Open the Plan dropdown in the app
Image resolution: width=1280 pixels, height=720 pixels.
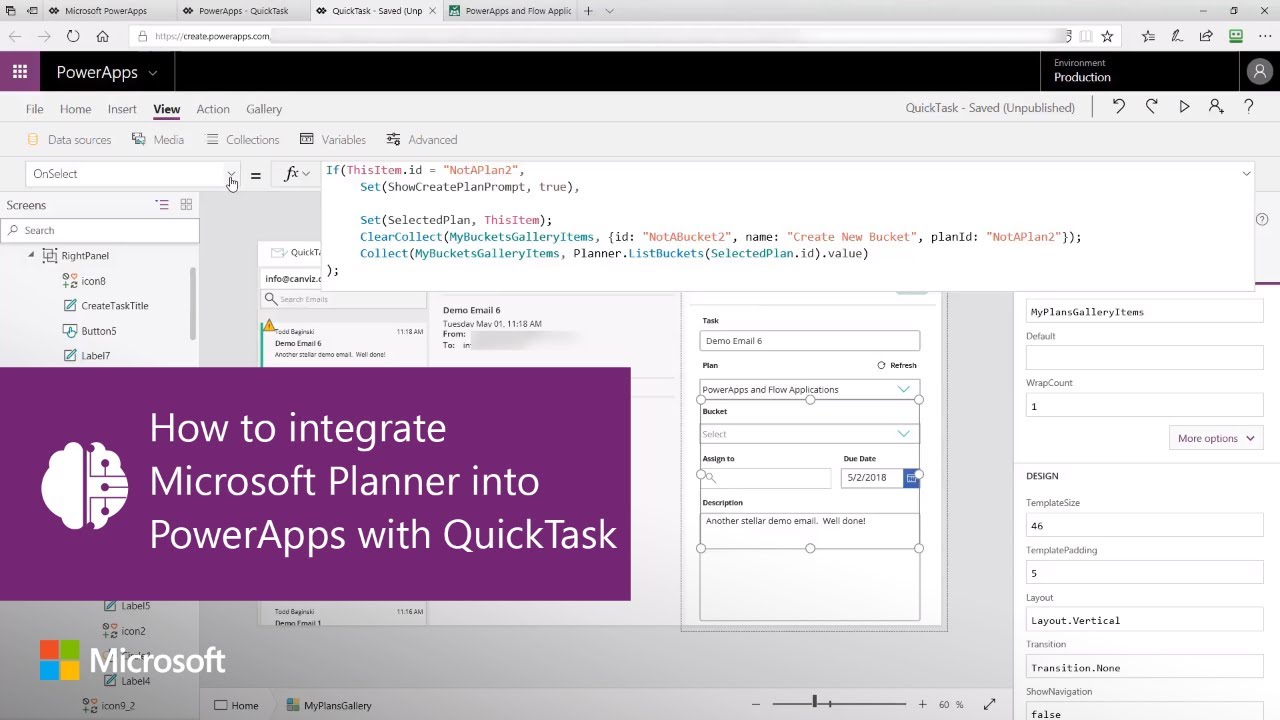pyautogui.click(x=904, y=389)
